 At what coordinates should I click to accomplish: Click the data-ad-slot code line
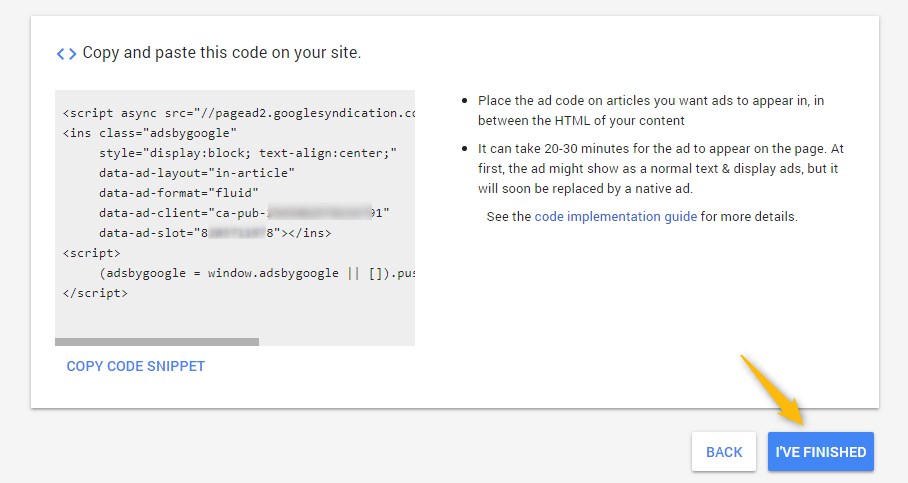tap(215, 233)
